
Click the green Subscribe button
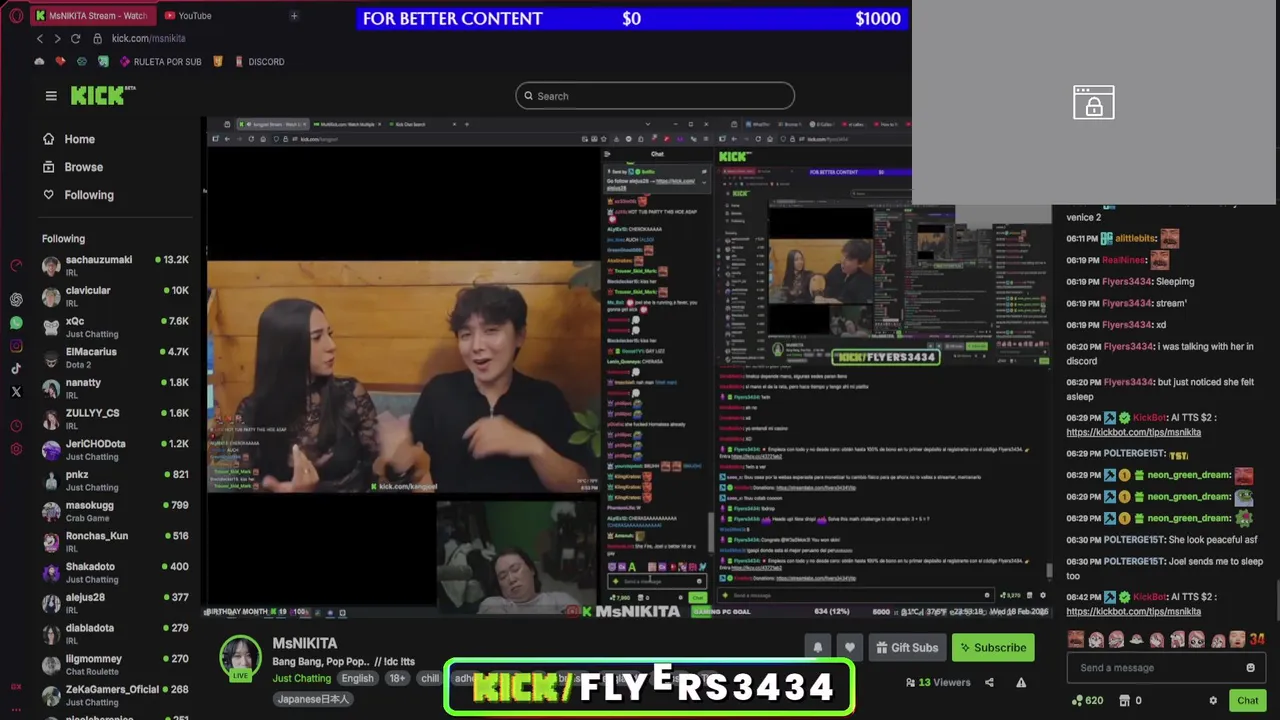(993, 647)
